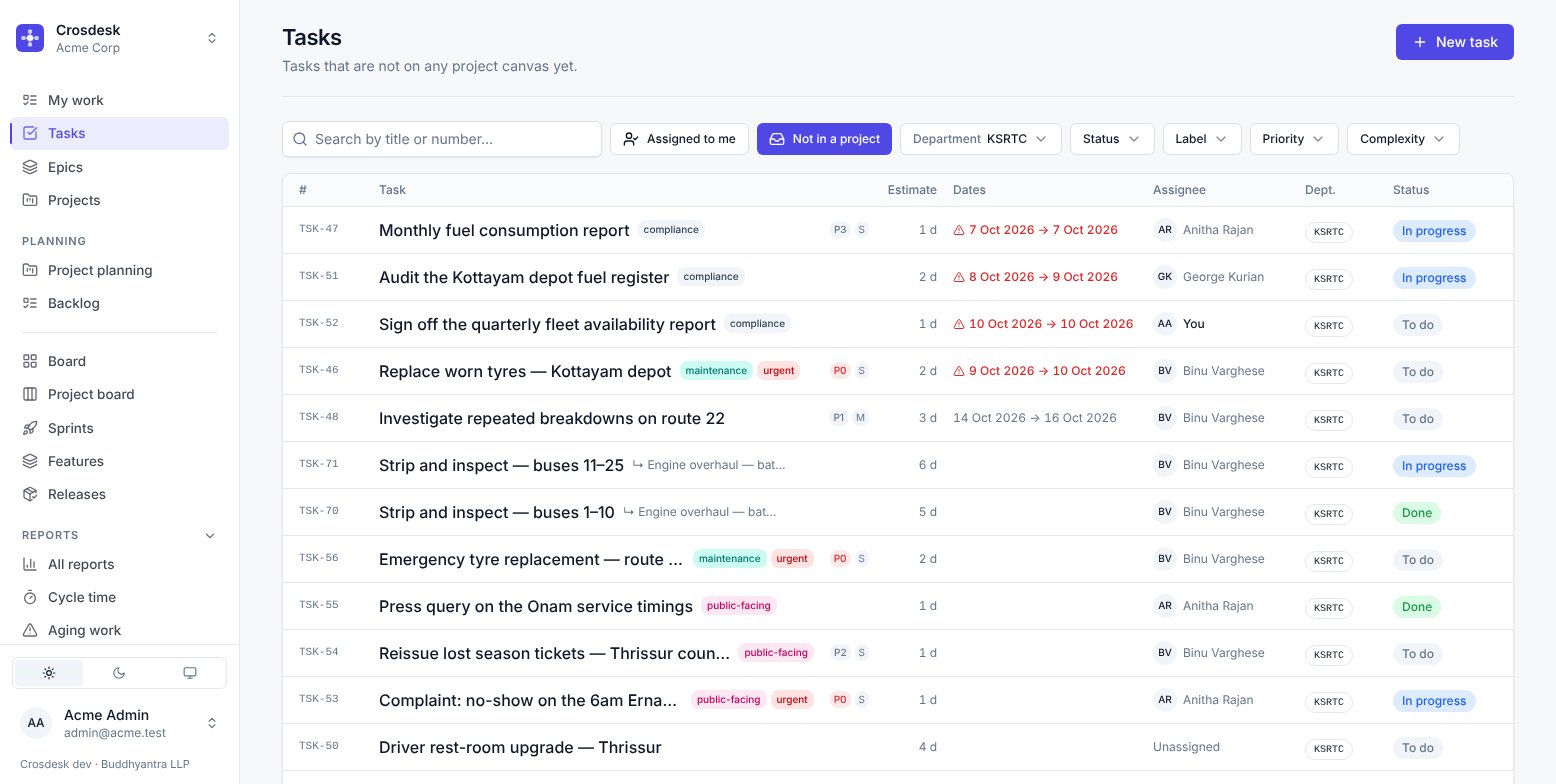The width and height of the screenshot is (1556, 784).
Task: Open task Investigate repeated breakdowns on route 22
Action: coord(552,418)
